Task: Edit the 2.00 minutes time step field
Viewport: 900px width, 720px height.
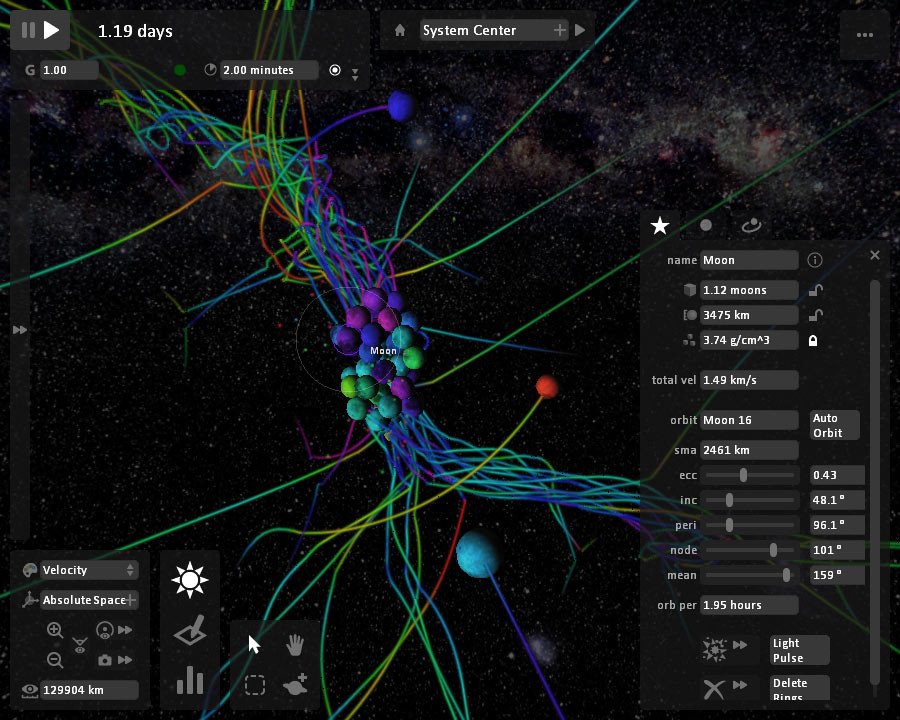Action: pos(269,70)
